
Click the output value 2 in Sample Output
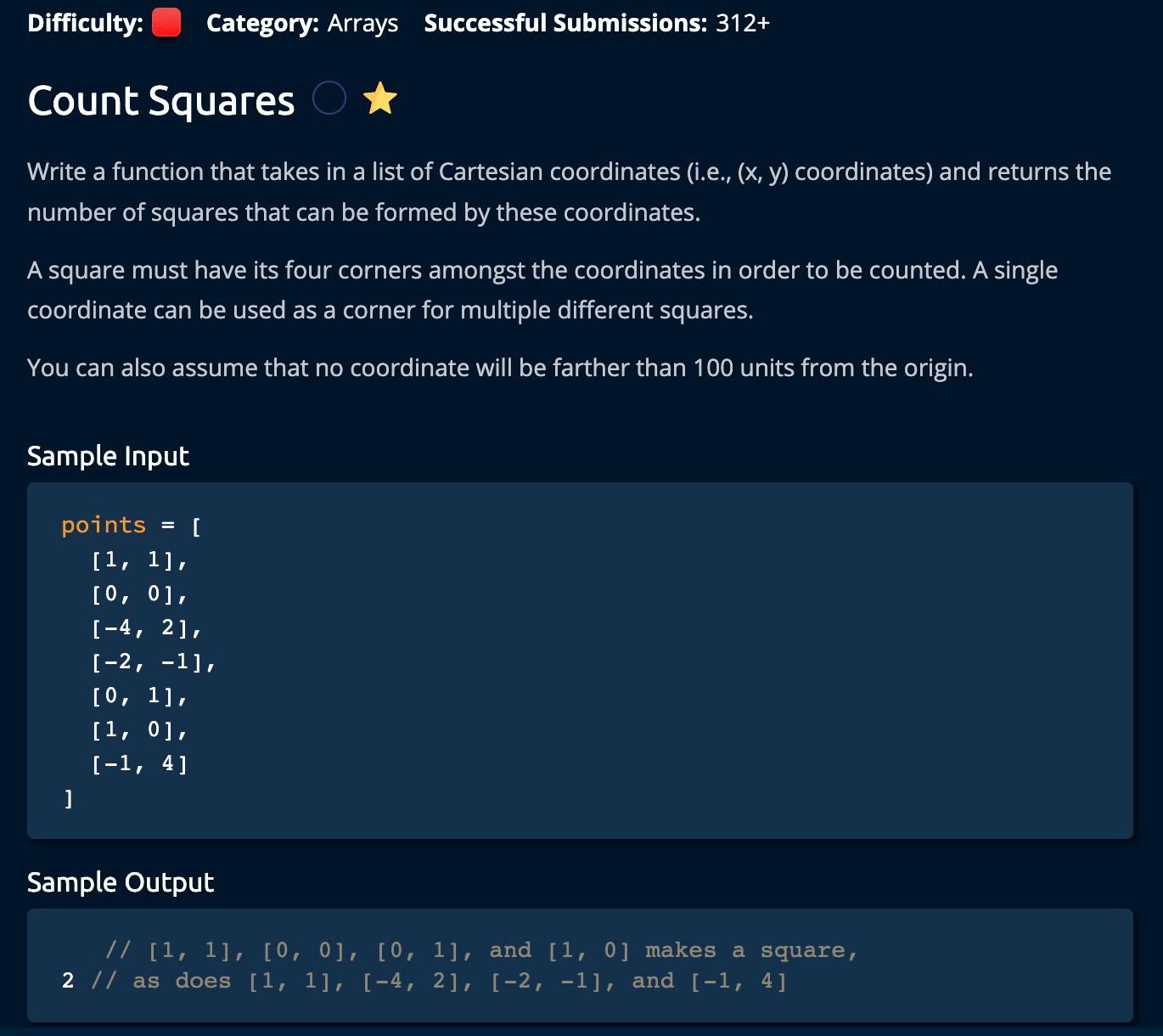click(x=68, y=981)
